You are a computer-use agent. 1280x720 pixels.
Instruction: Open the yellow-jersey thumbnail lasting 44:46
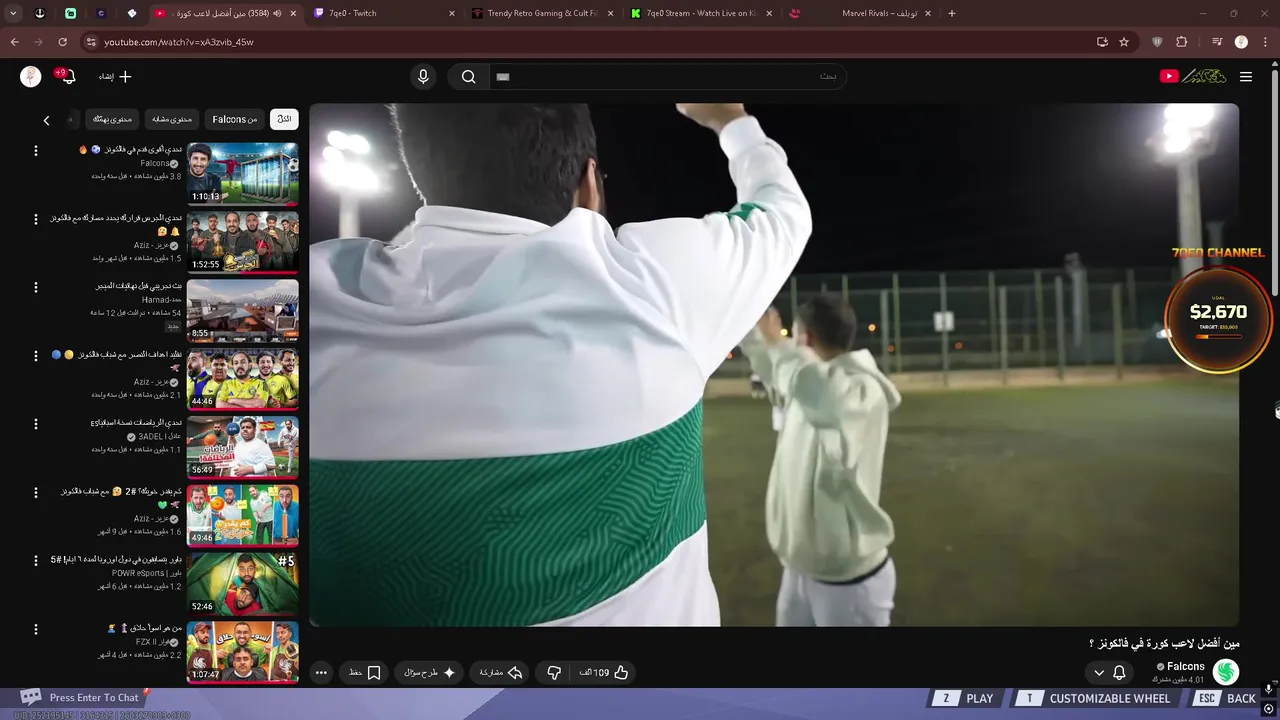242,379
